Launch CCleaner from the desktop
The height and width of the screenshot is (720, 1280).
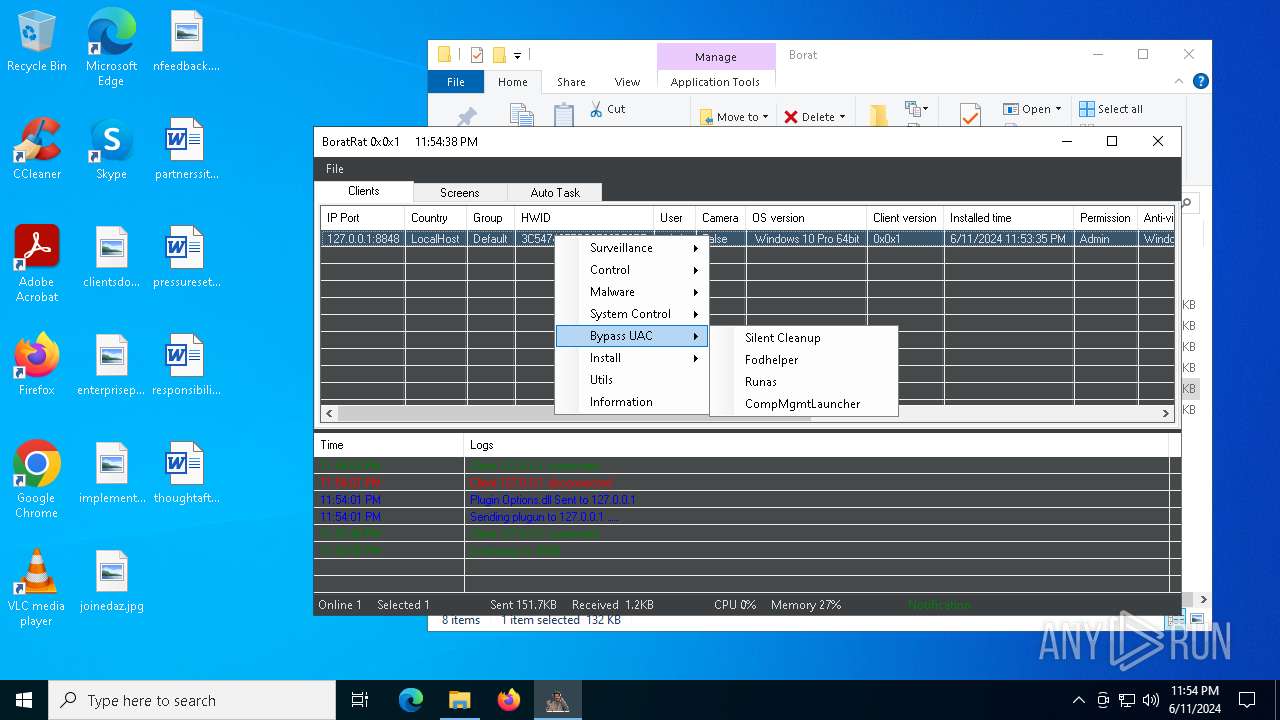tap(37, 150)
